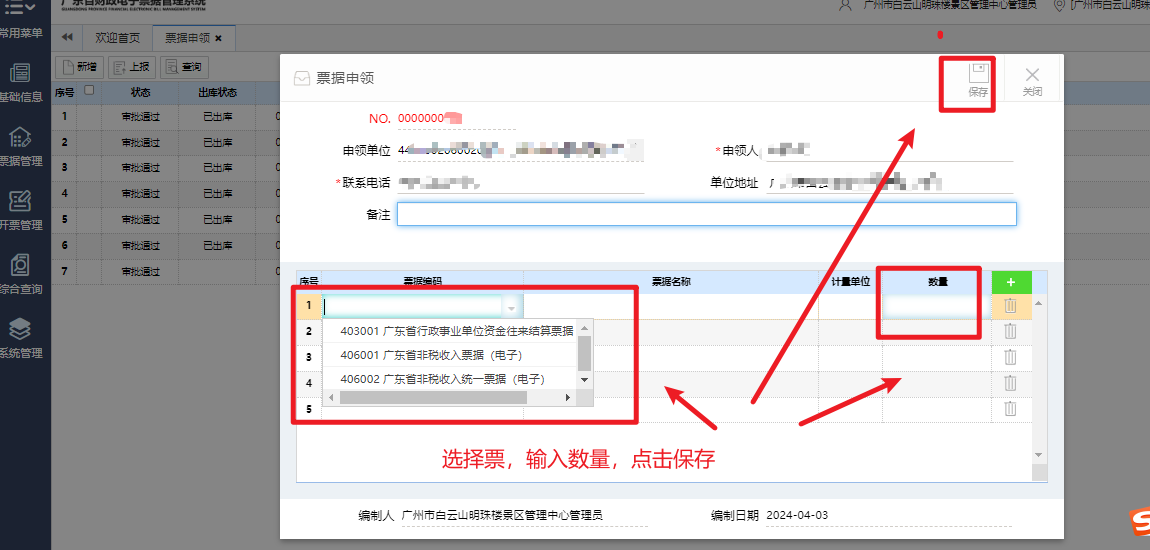This screenshot has width=1150, height=550.
Task: Expand the 票据编码 combo box dropdown arrow
Action: point(512,307)
